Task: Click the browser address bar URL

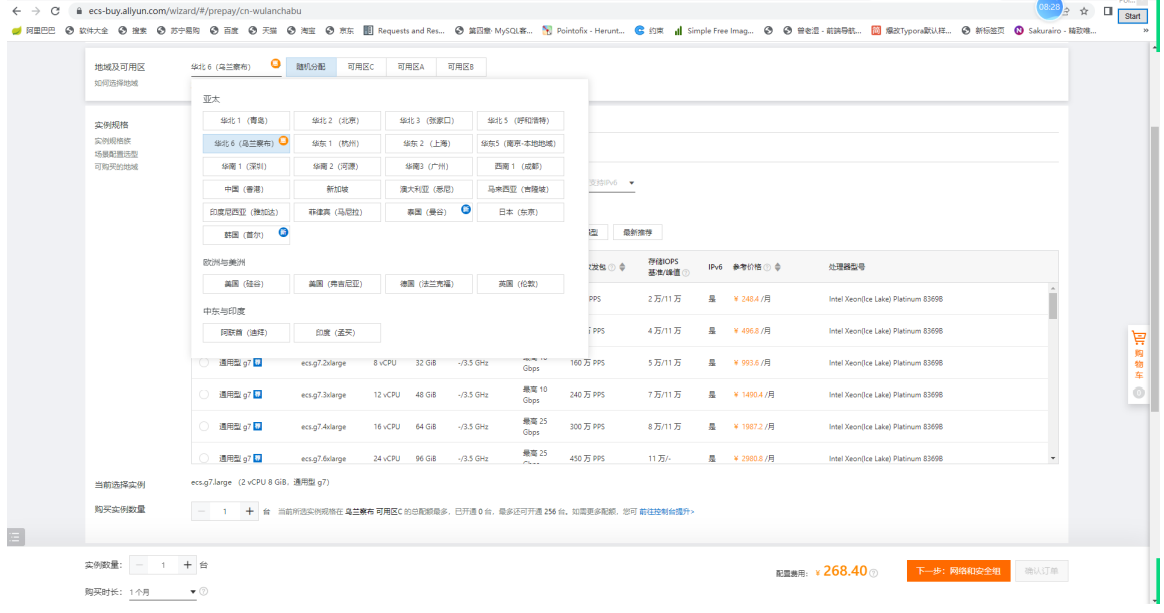Action: point(194,11)
